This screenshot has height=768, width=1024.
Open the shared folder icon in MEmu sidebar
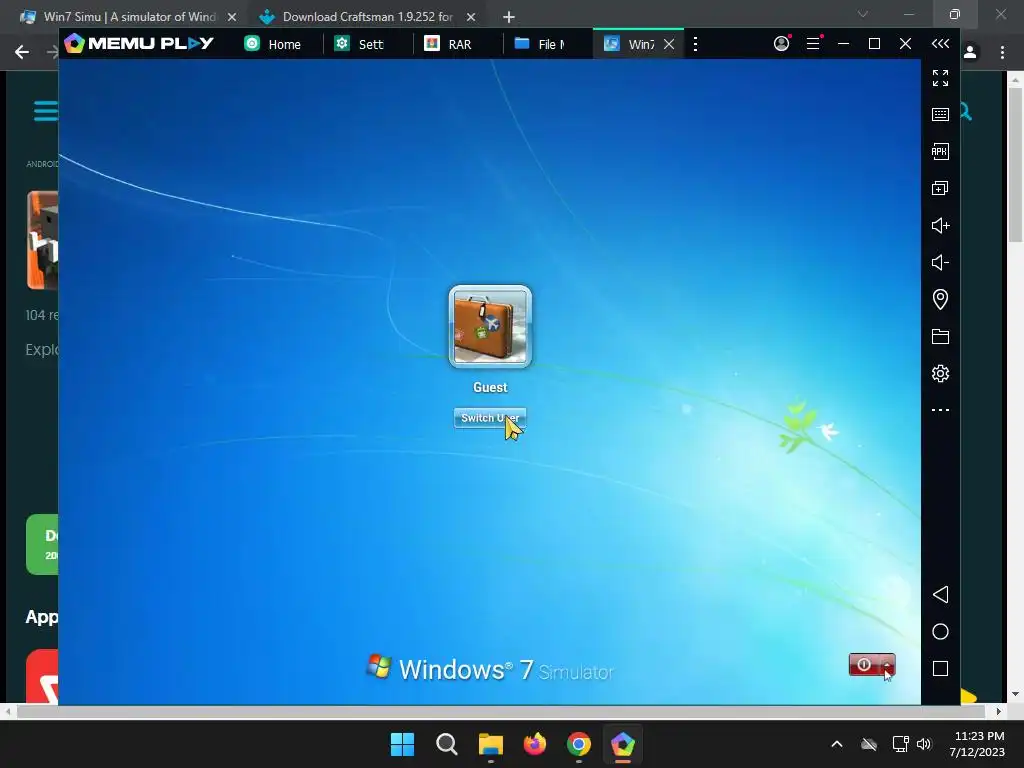[x=940, y=336]
